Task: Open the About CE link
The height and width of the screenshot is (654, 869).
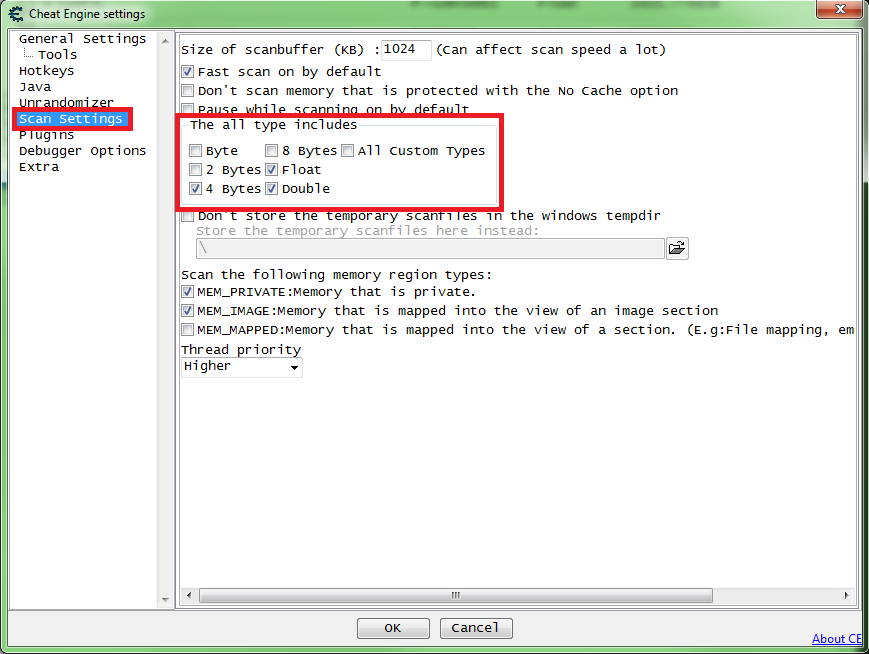Action: [x=837, y=639]
